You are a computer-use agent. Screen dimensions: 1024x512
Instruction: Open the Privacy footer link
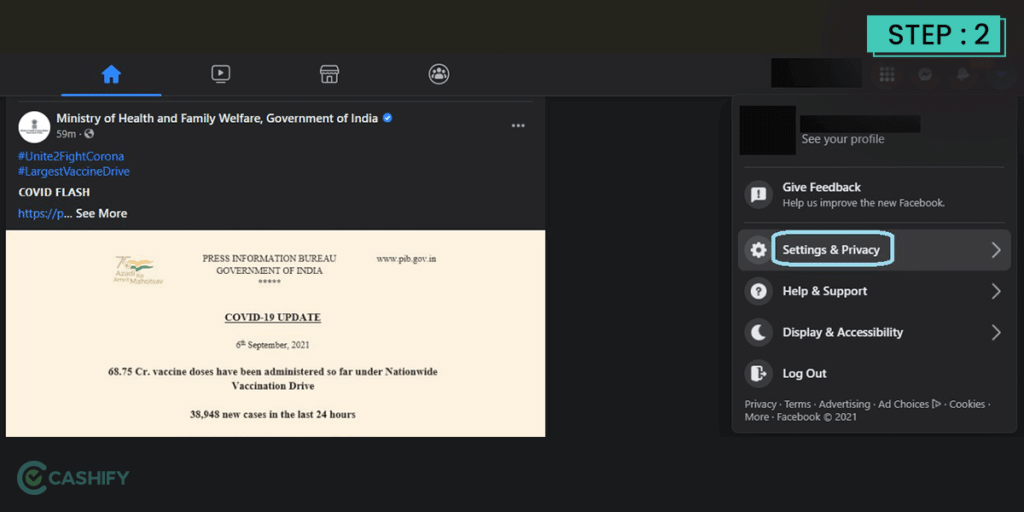tap(760, 404)
